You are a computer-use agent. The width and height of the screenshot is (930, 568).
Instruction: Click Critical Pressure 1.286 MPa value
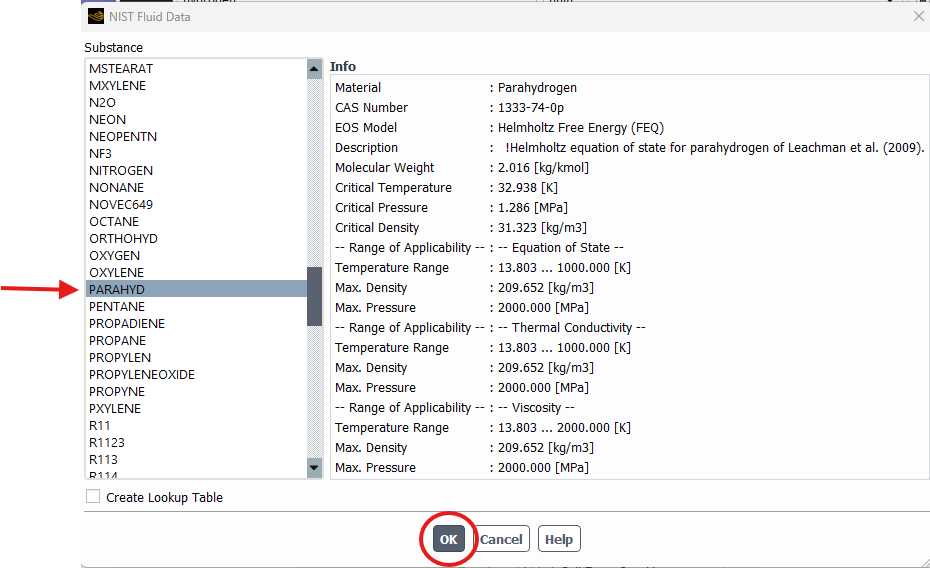[533, 208]
